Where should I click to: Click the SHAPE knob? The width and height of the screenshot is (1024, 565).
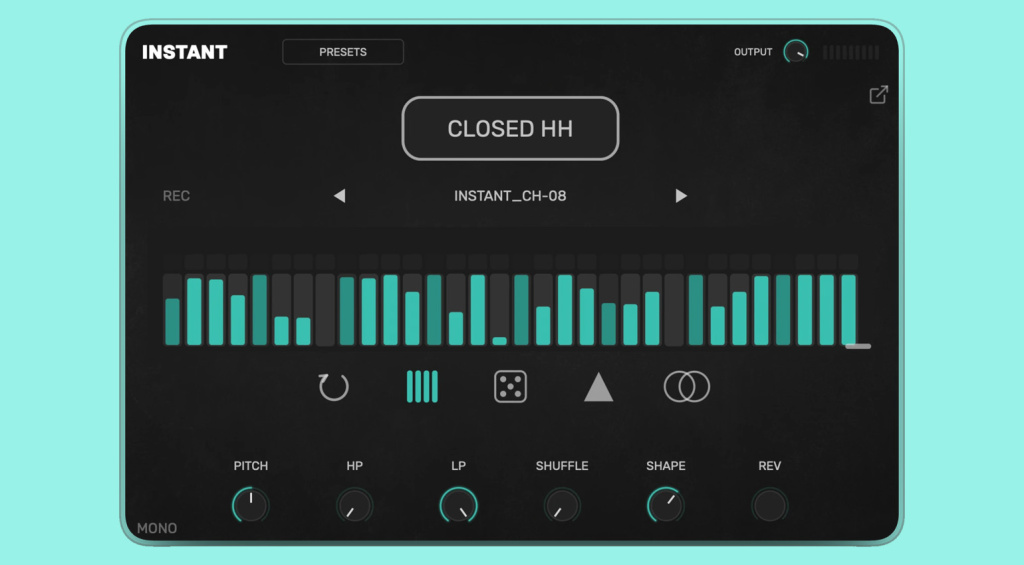click(665, 506)
